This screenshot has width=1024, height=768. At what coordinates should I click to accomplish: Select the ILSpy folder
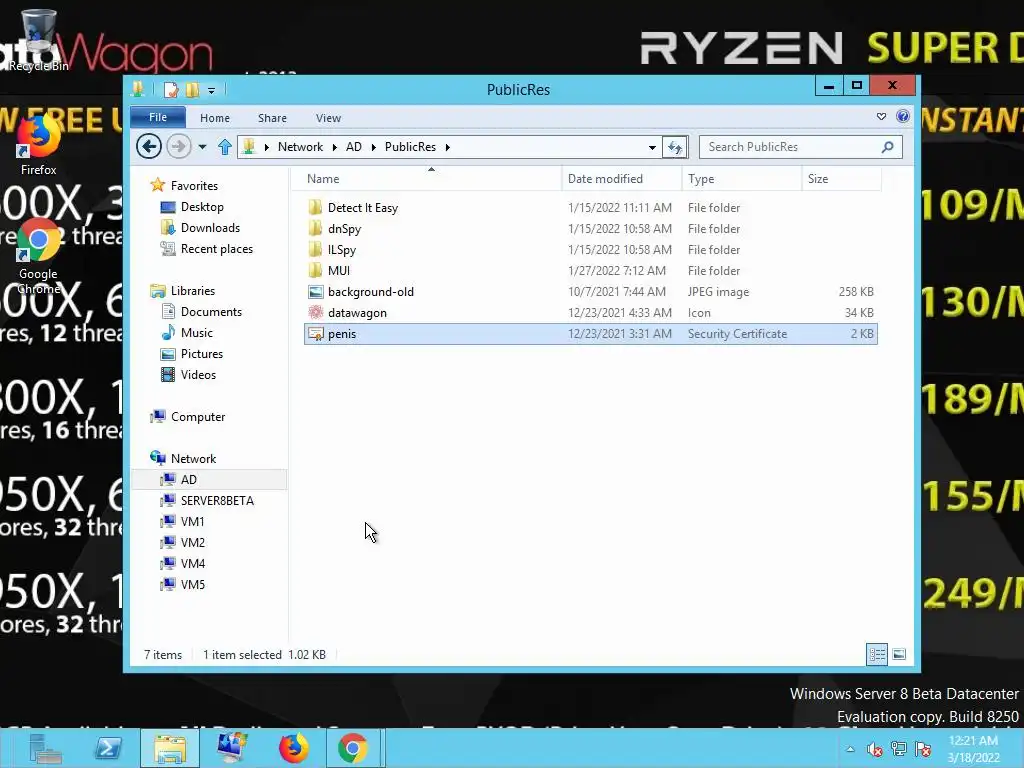coord(590,249)
